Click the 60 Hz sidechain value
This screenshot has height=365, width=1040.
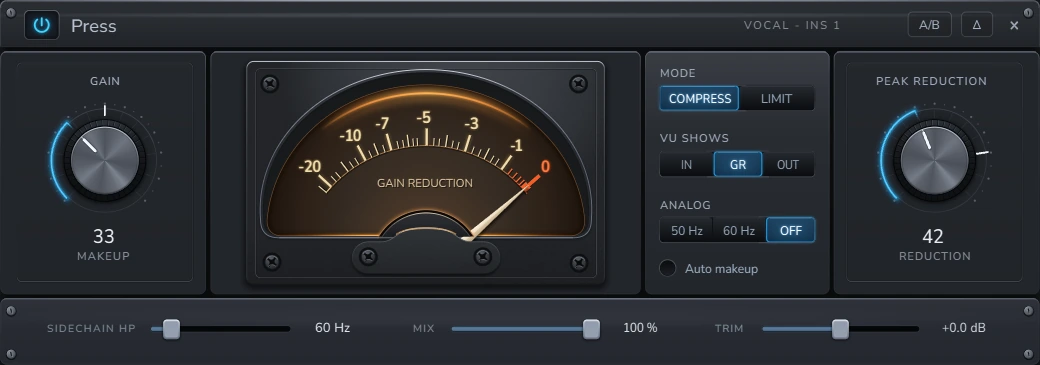[x=332, y=328]
